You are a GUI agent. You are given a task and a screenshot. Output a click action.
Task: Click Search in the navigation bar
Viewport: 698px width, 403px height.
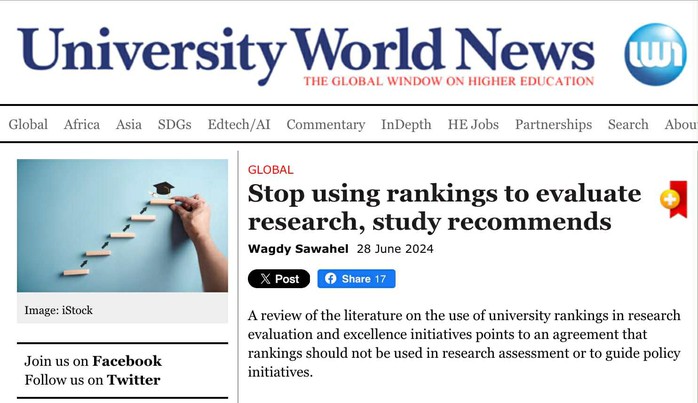(628, 125)
